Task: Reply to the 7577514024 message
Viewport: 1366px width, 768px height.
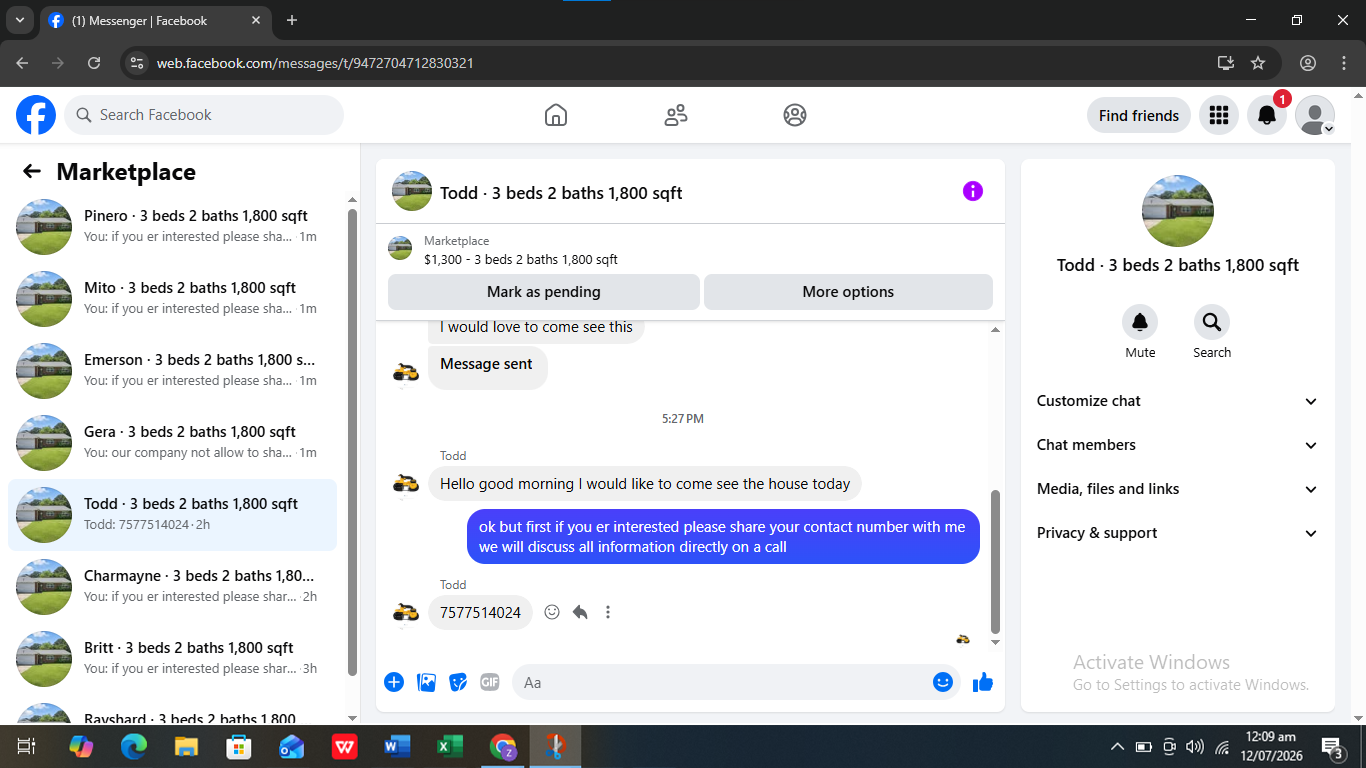Action: pyautogui.click(x=580, y=612)
